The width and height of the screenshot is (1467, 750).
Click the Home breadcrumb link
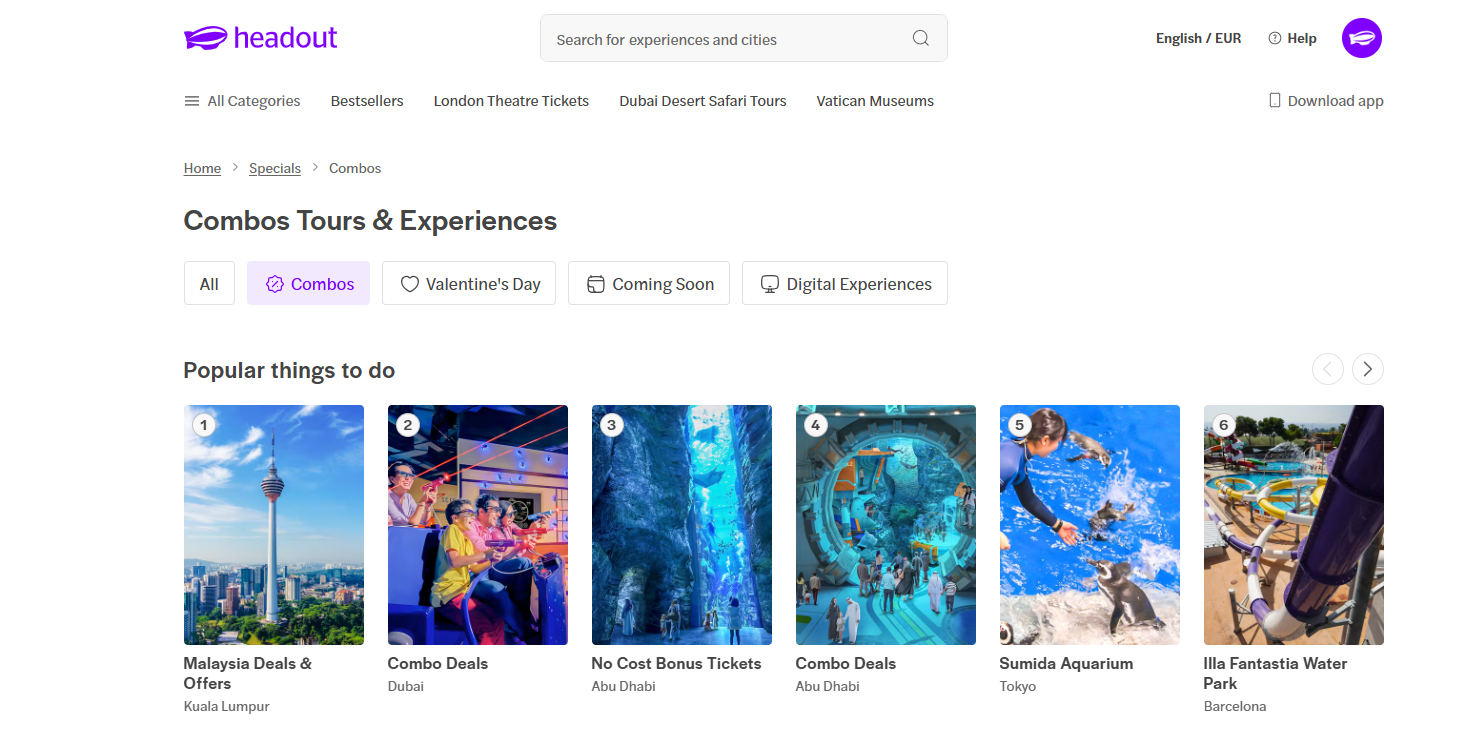pos(202,168)
